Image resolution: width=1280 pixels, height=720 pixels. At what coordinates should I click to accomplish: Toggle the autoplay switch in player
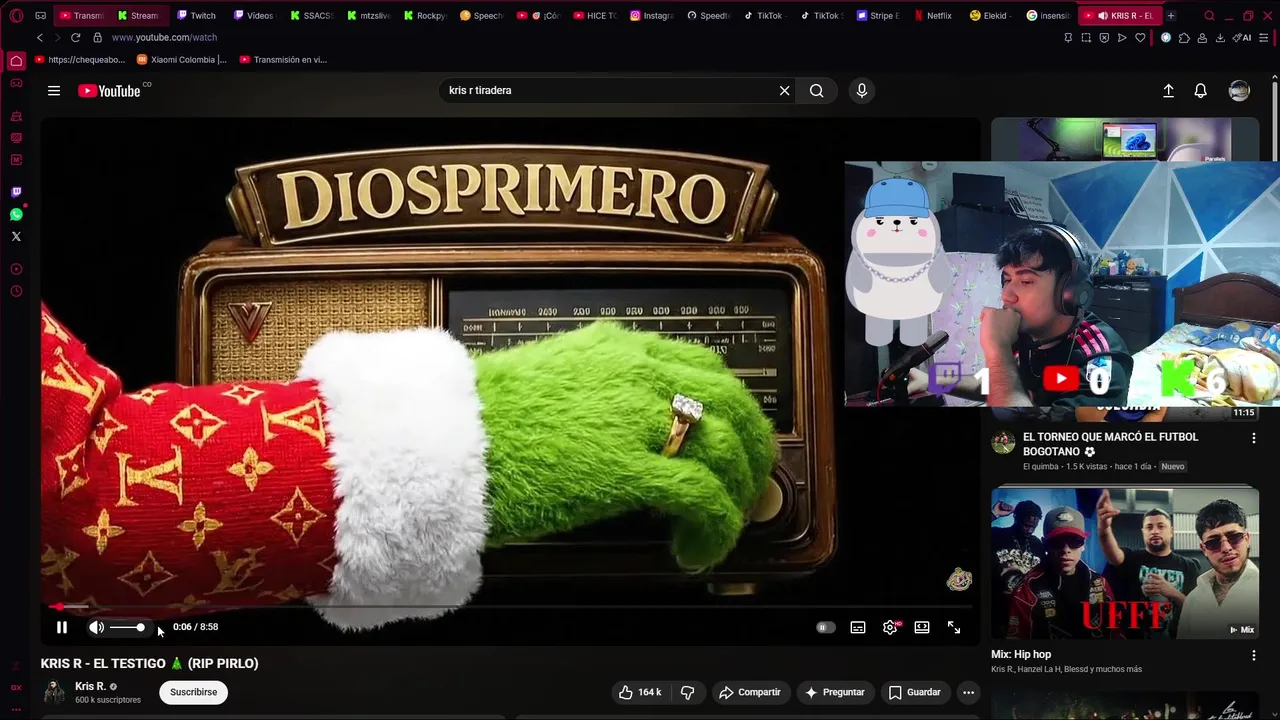pos(825,627)
